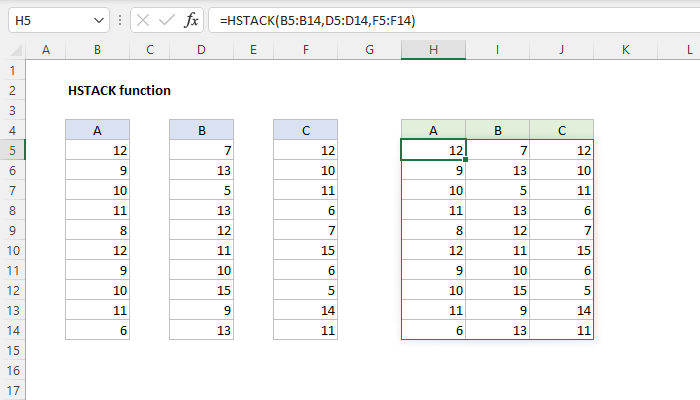Select row 12 header
Image resolution: width=700 pixels, height=400 pixels.
(x=12, y=291)
